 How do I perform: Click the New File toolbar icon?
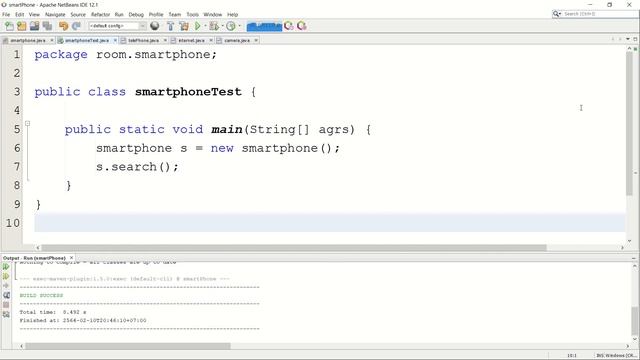pyautogui.click(x=9, y=26)
